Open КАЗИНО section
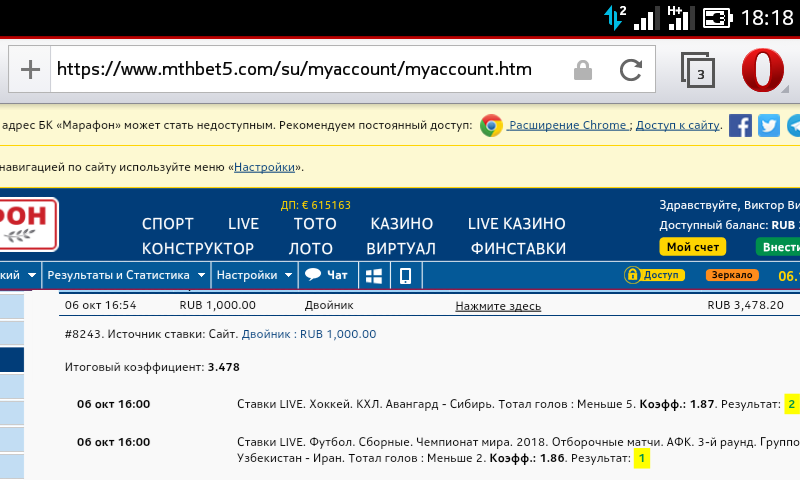This screenshot has height=480, width=800. point(402,224)
